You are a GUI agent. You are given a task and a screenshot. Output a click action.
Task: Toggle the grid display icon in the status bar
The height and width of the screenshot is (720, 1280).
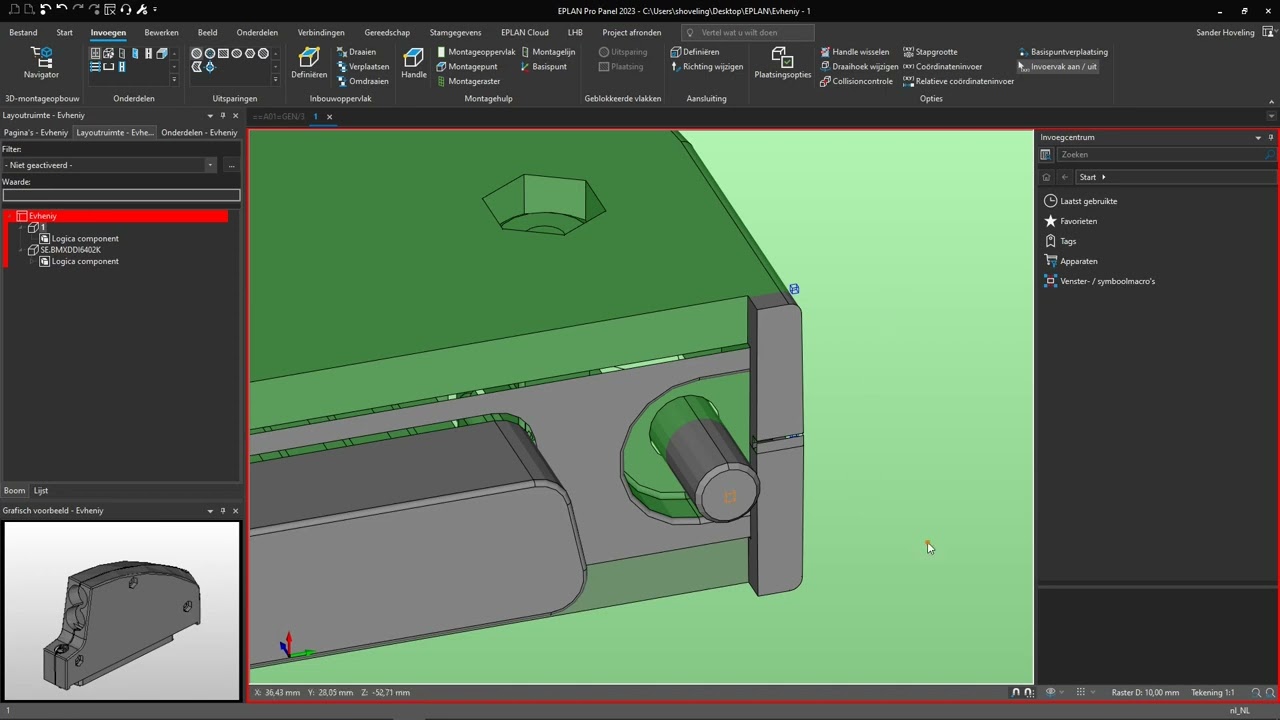click(1080, 692)
